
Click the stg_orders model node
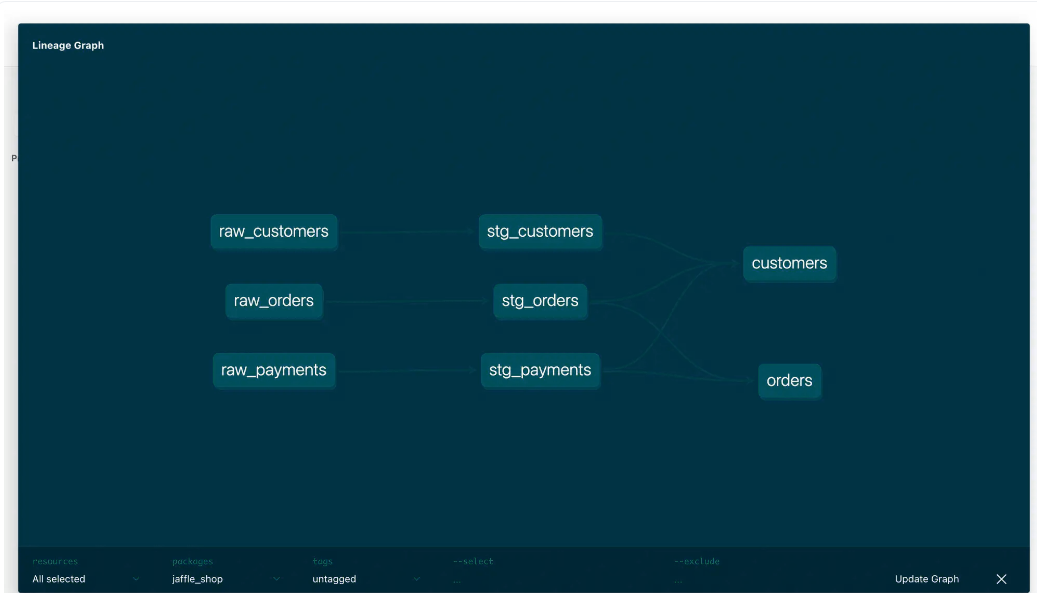tap(540, 301)
